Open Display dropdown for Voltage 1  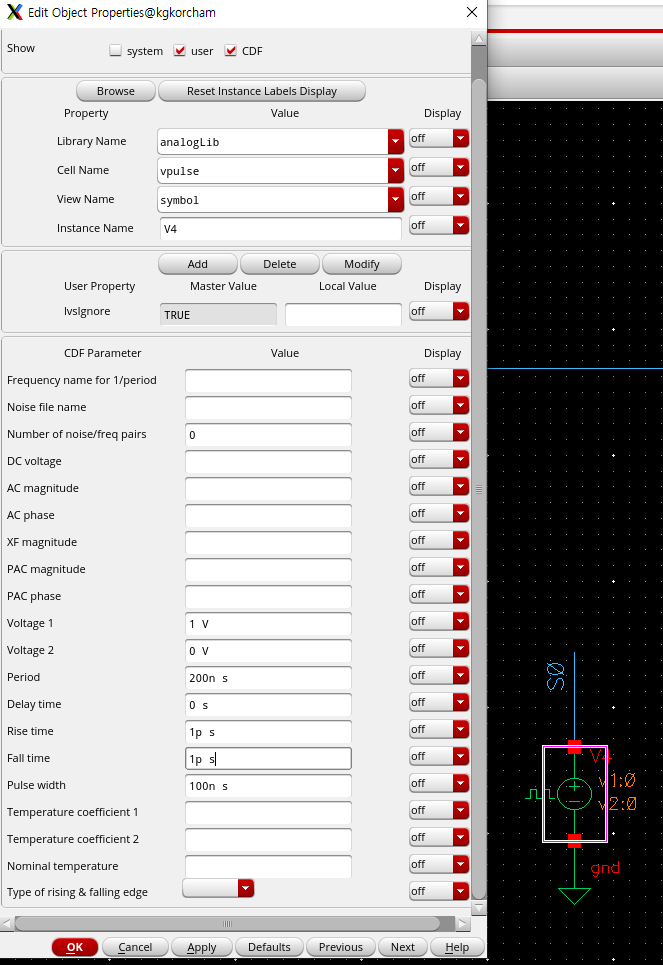460,621
